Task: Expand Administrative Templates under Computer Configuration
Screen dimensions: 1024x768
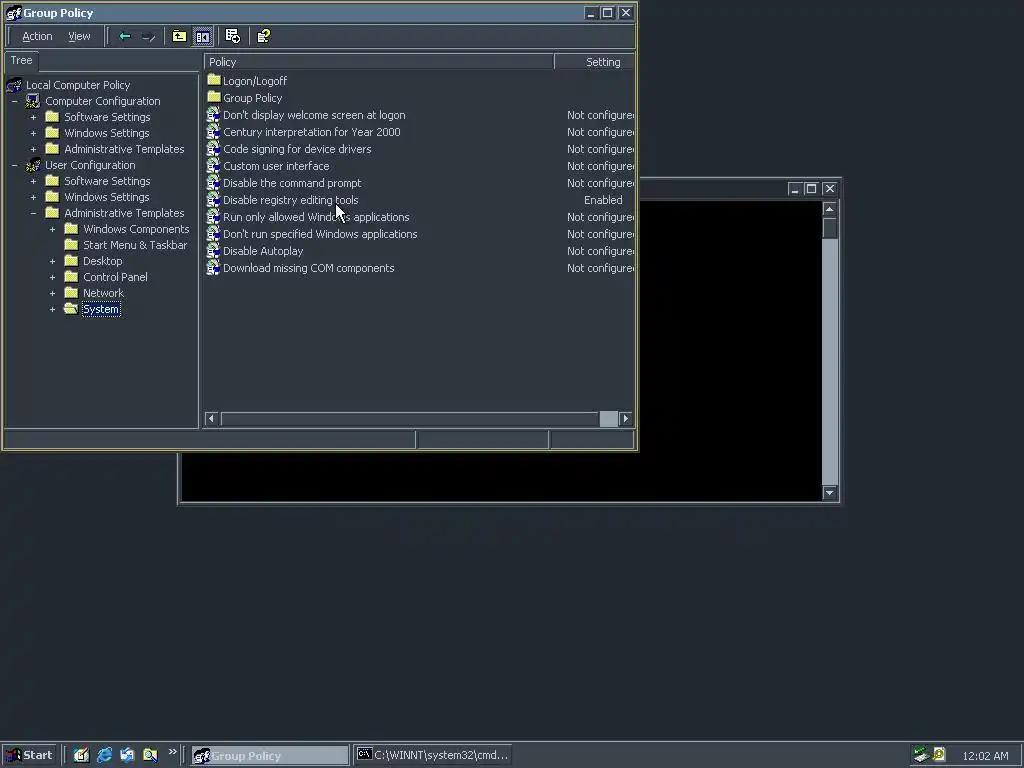Action: click(33, 149)
